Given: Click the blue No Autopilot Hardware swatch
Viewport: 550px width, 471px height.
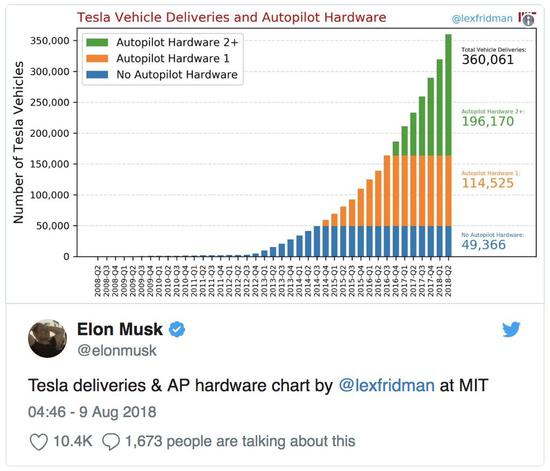Looking at the screenshot, I should [97, 74].
